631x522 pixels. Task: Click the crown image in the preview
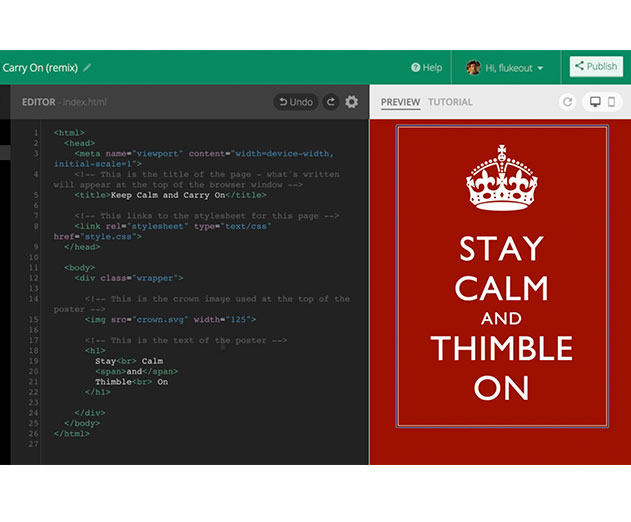(x=501, y=177)
